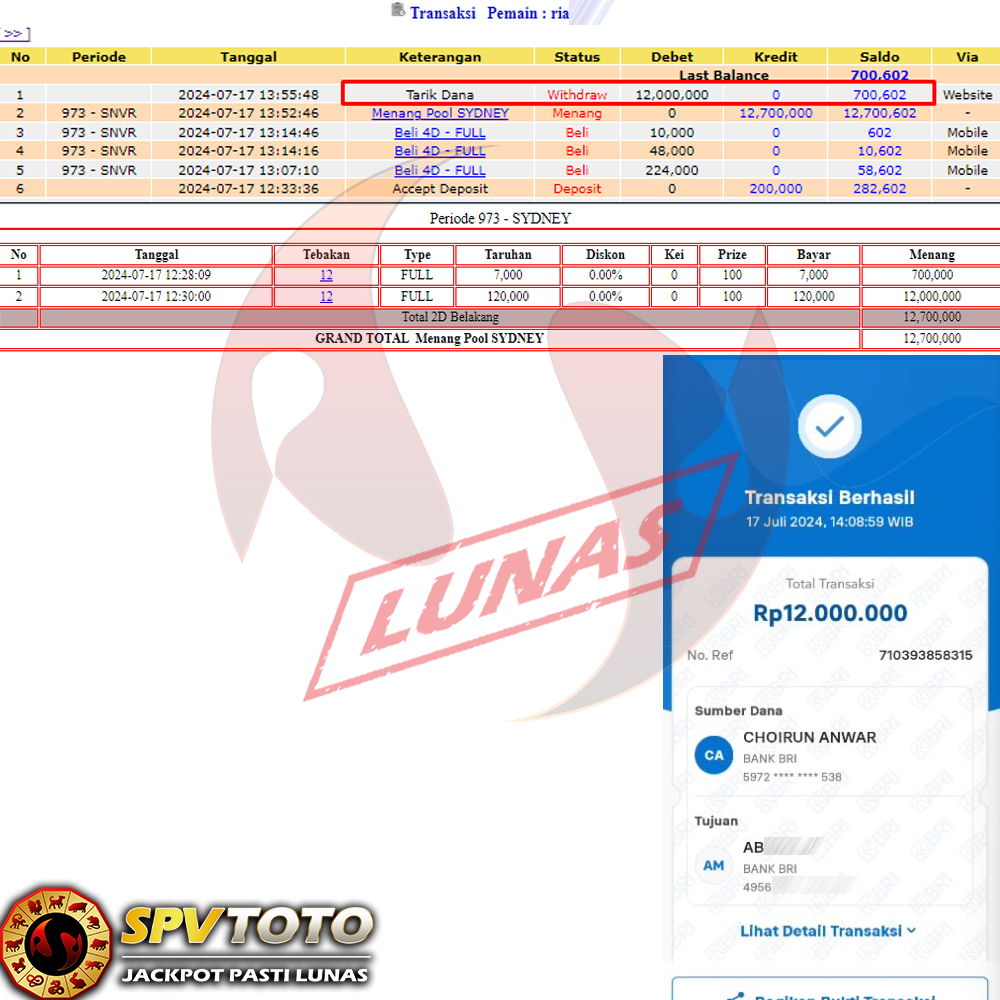Click the >> navigation link
Screen dimensions: 1000x1000
(x=14, y=34)
